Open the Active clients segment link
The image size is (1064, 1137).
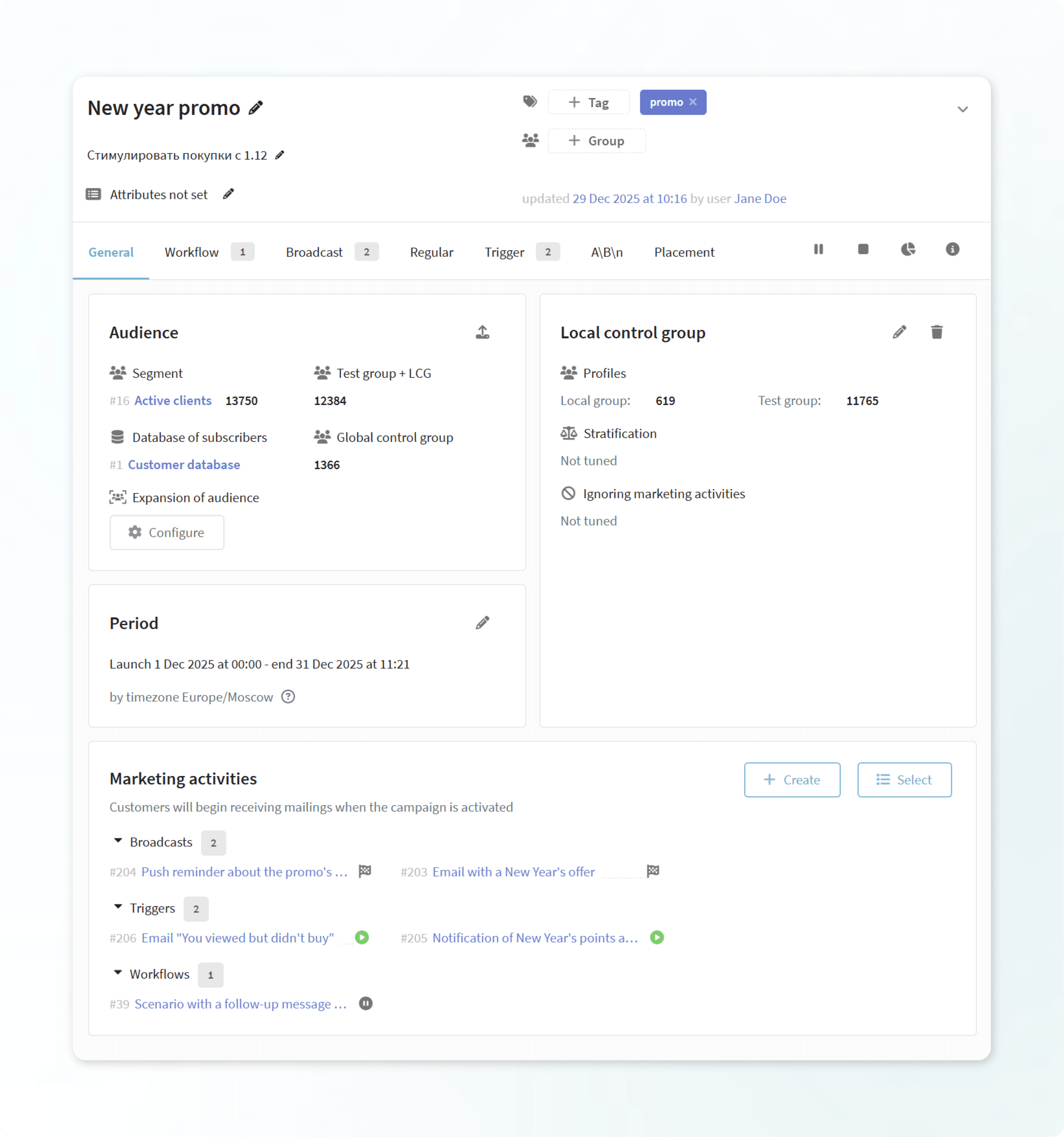(173, 400)
